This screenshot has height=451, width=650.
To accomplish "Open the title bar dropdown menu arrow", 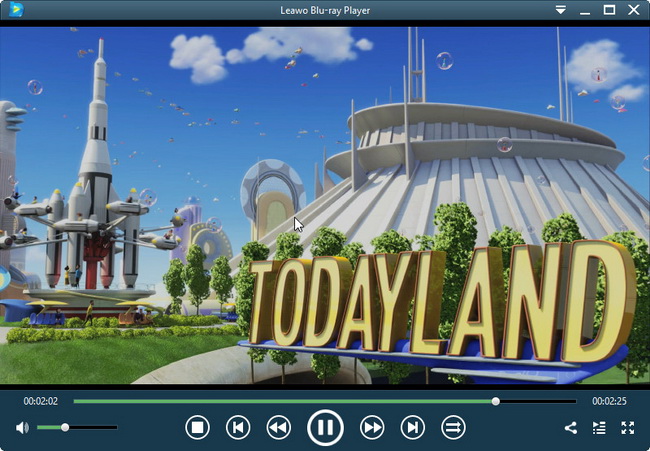I will tap(560, 10).
